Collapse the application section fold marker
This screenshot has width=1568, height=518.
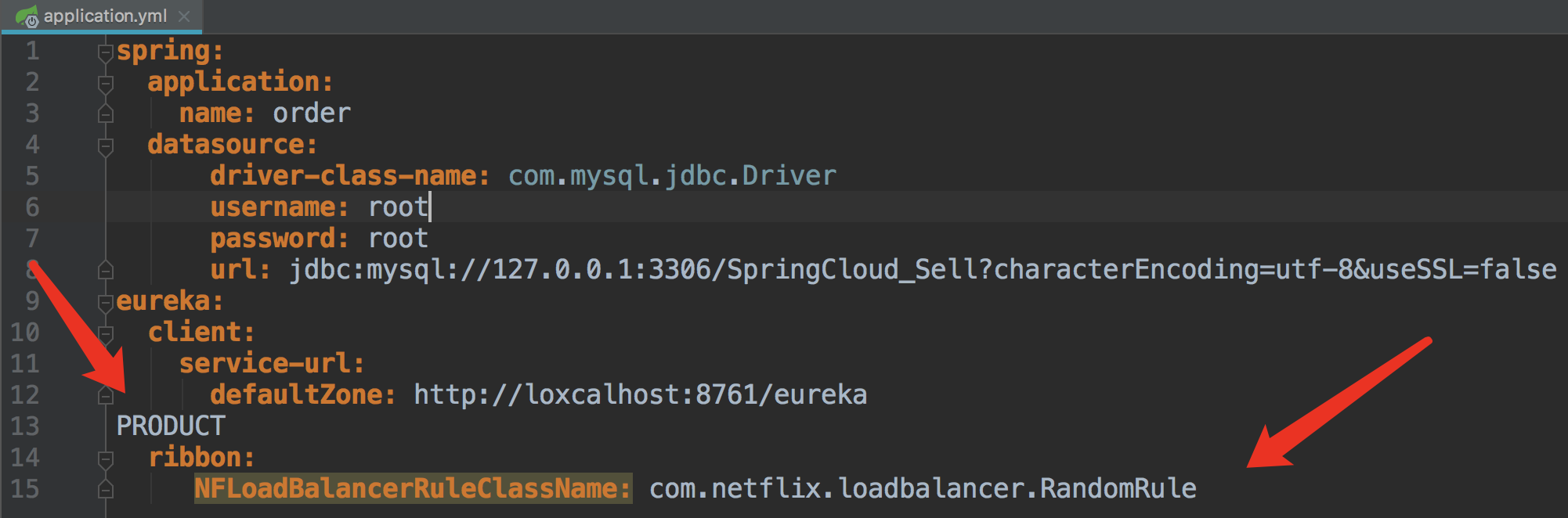pos(106,83)
